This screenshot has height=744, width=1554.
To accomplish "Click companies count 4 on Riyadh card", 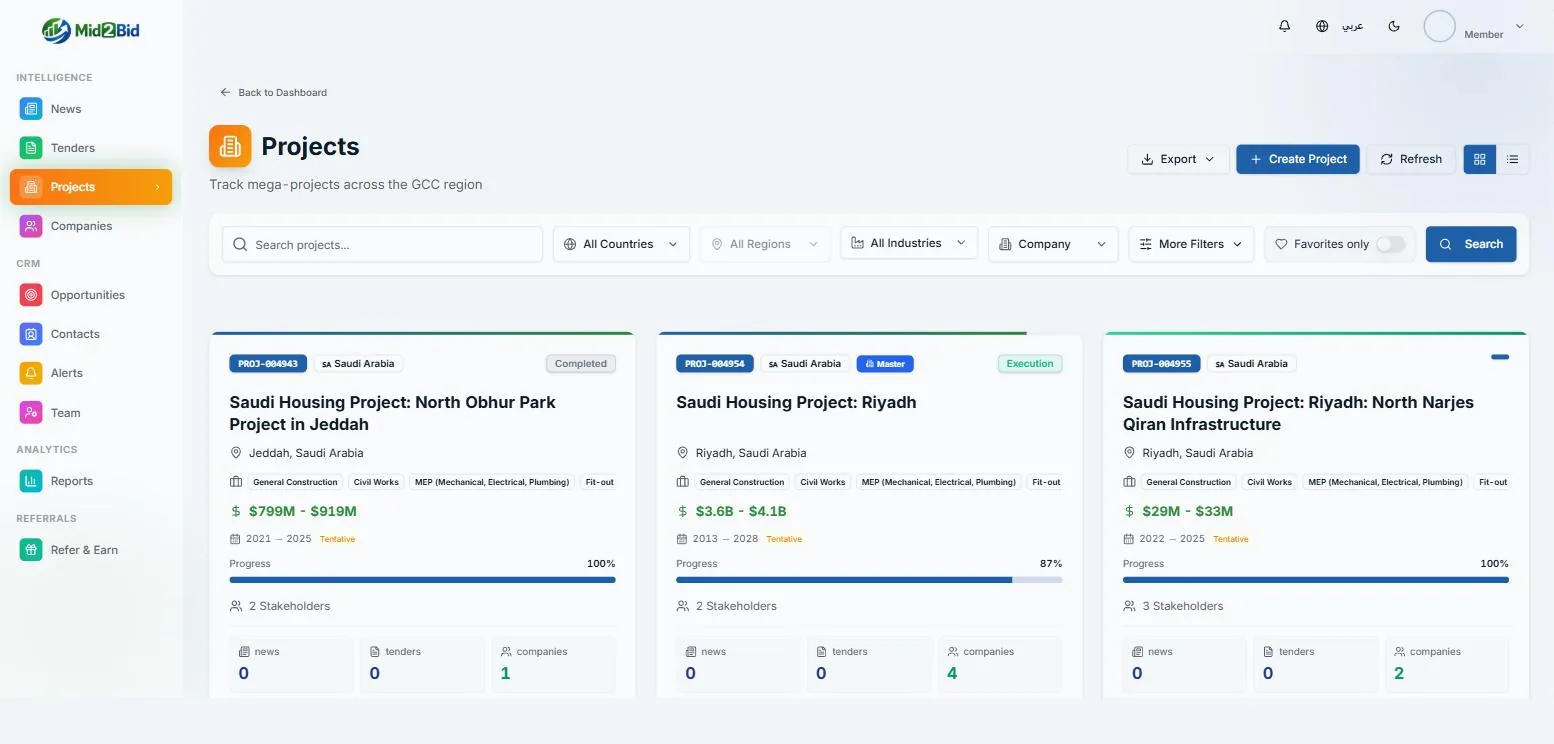I will pos(952,673).
